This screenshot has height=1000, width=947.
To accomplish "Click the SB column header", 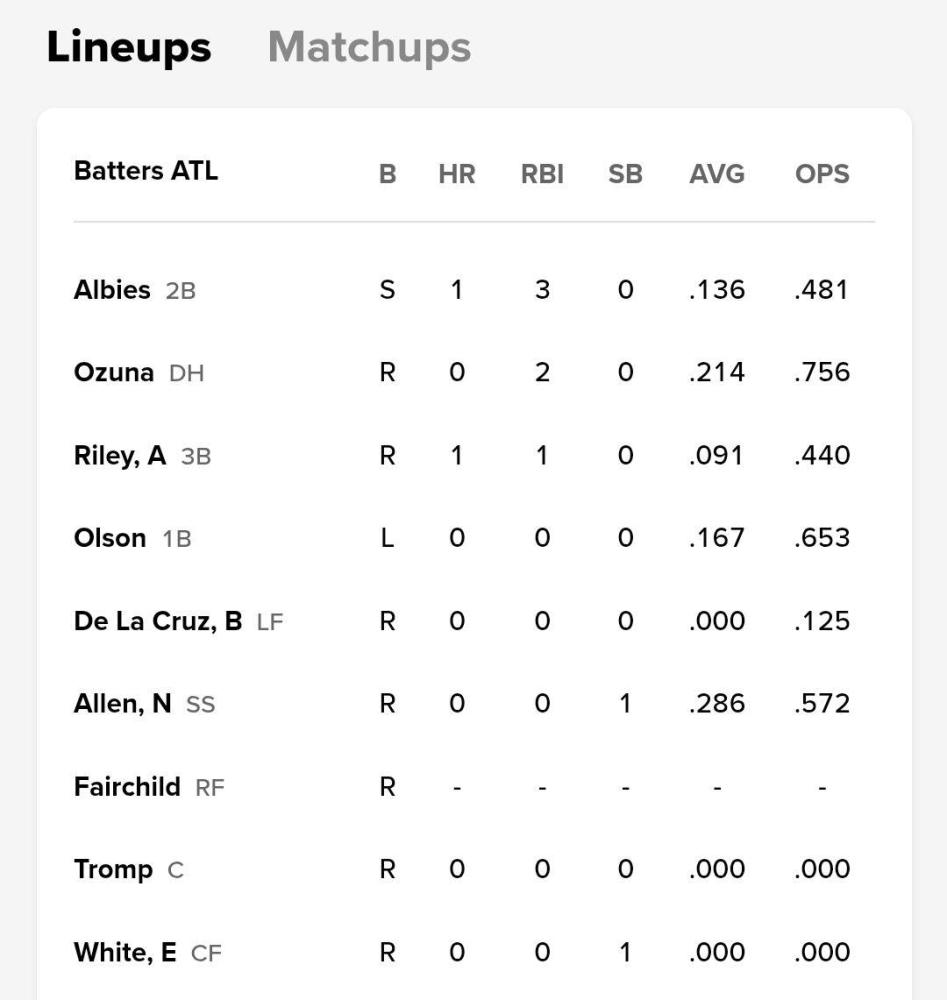I will click(x=625, y=174).
